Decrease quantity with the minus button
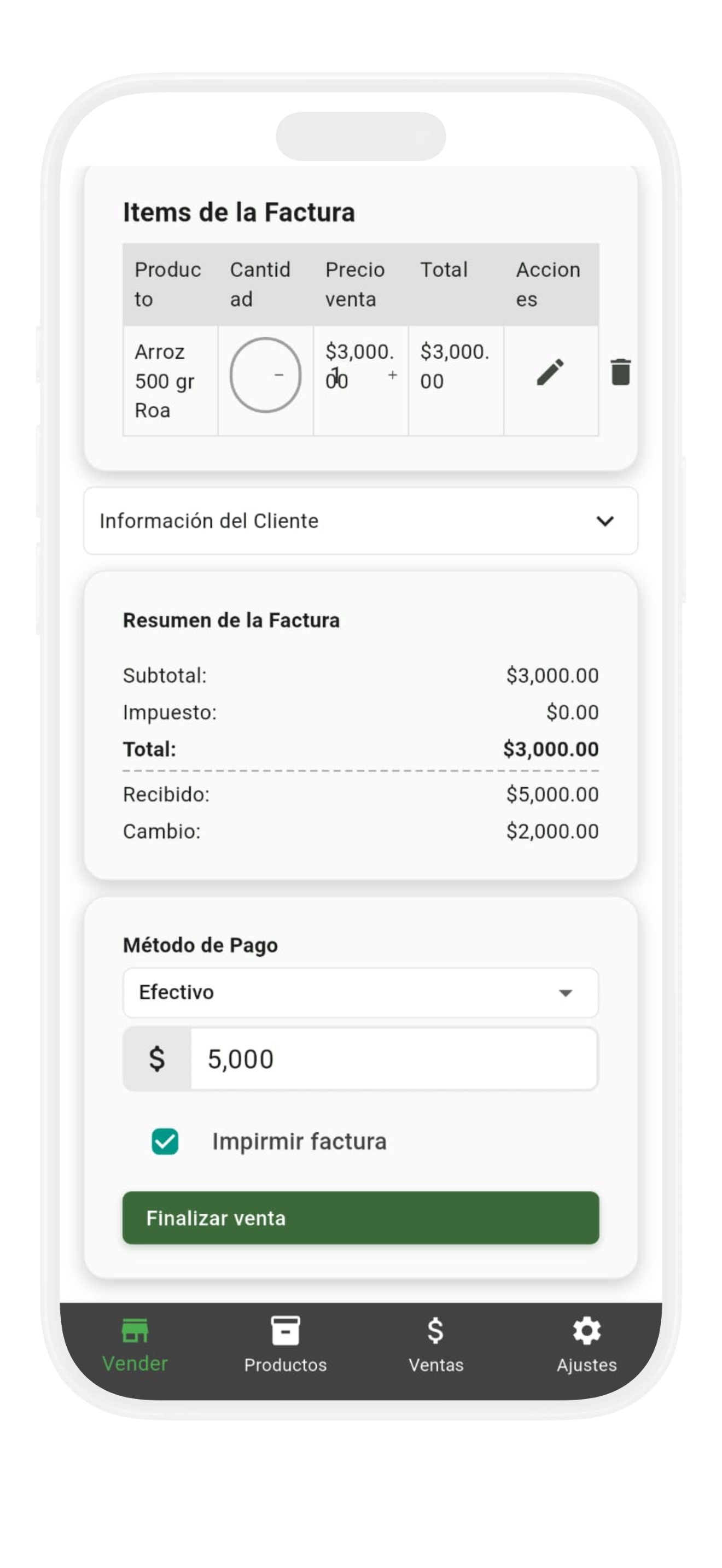 tap(279, 375)
